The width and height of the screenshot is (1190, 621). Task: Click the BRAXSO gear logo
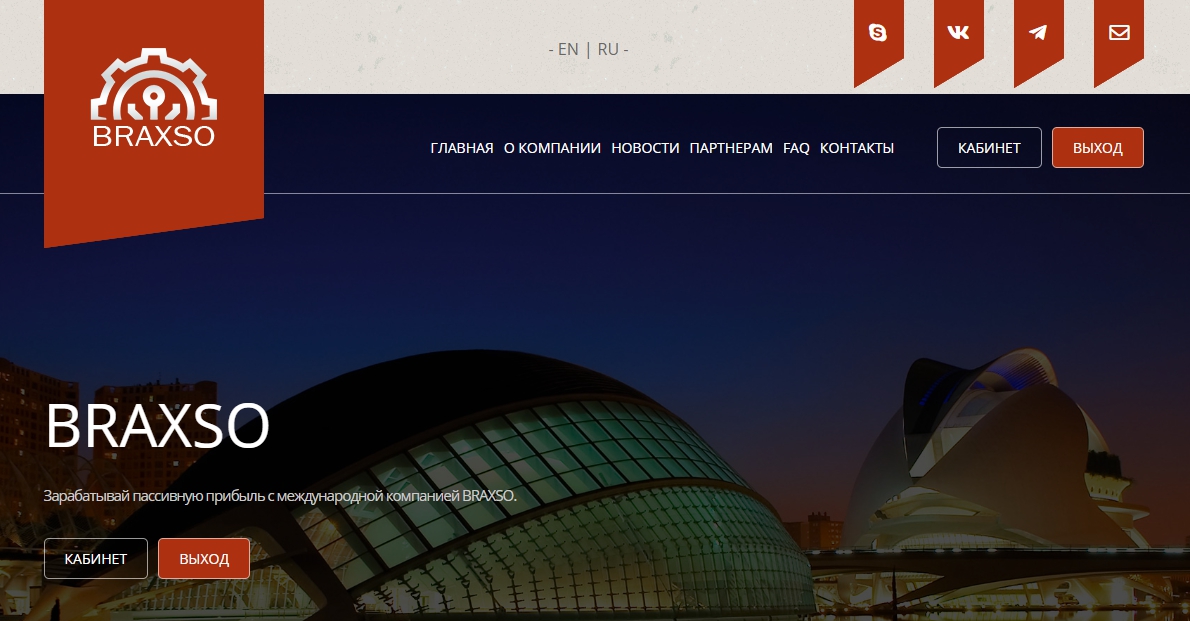click(x=154, y=98)
